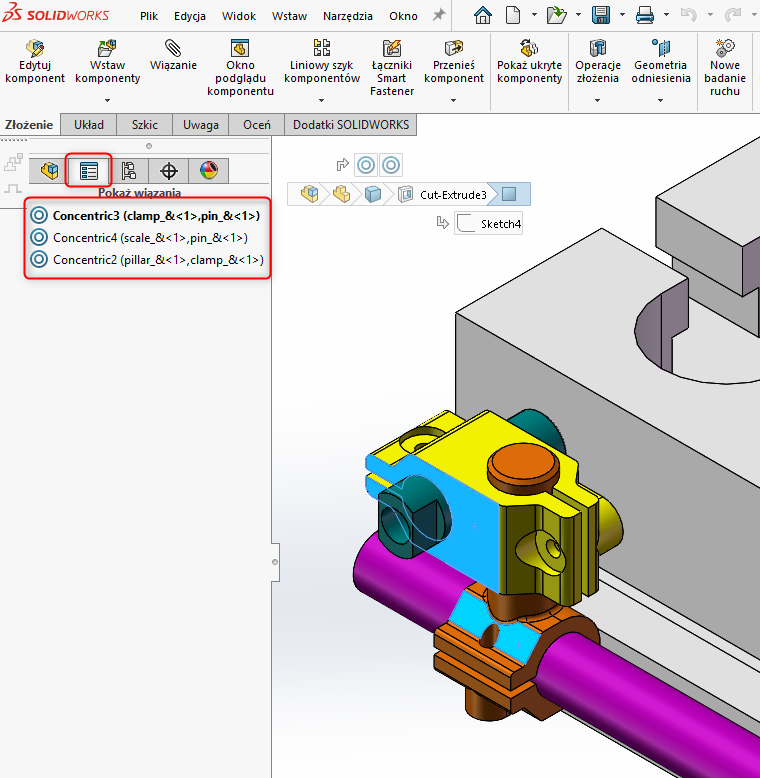Viewport: 760px width, 778px height.
Task: Create a new document icon
Action: point(513,15)
